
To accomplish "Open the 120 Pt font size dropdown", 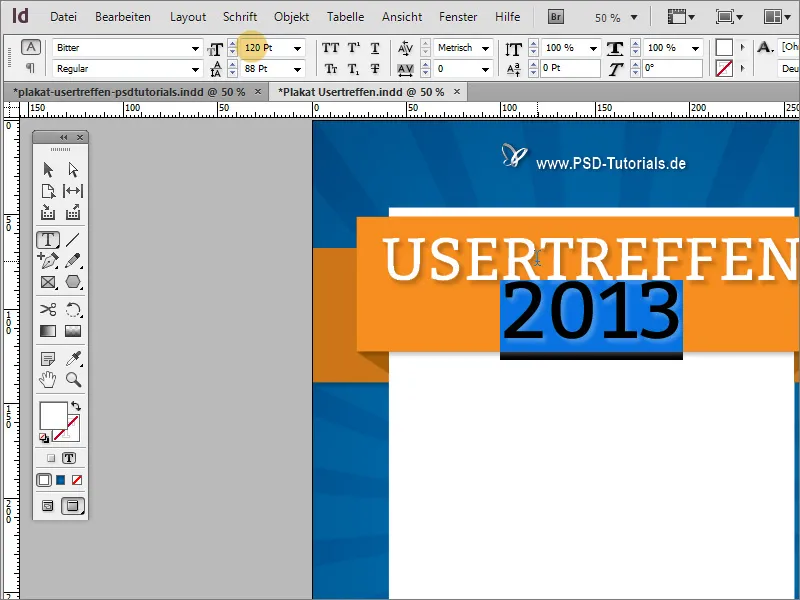I will (297, 48).
